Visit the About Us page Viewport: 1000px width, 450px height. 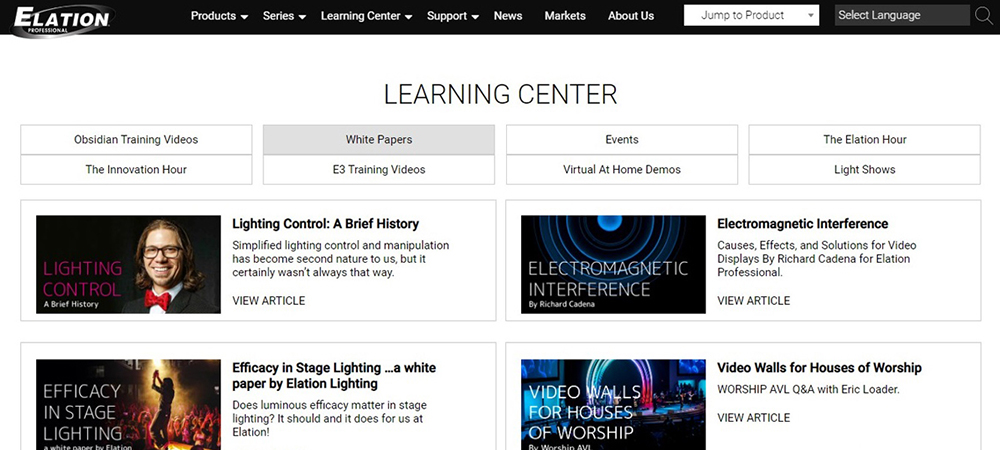click(631, 16)
